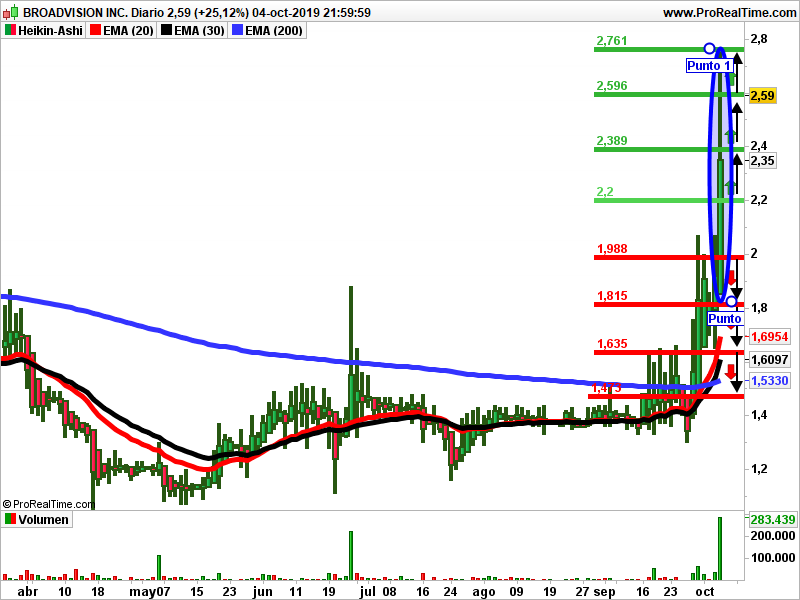The height and width of the screenshot is (600, 800).
Task: Select the 2,389 green horizontal level label
Action: pyautogui.click(x=611, y=141)
